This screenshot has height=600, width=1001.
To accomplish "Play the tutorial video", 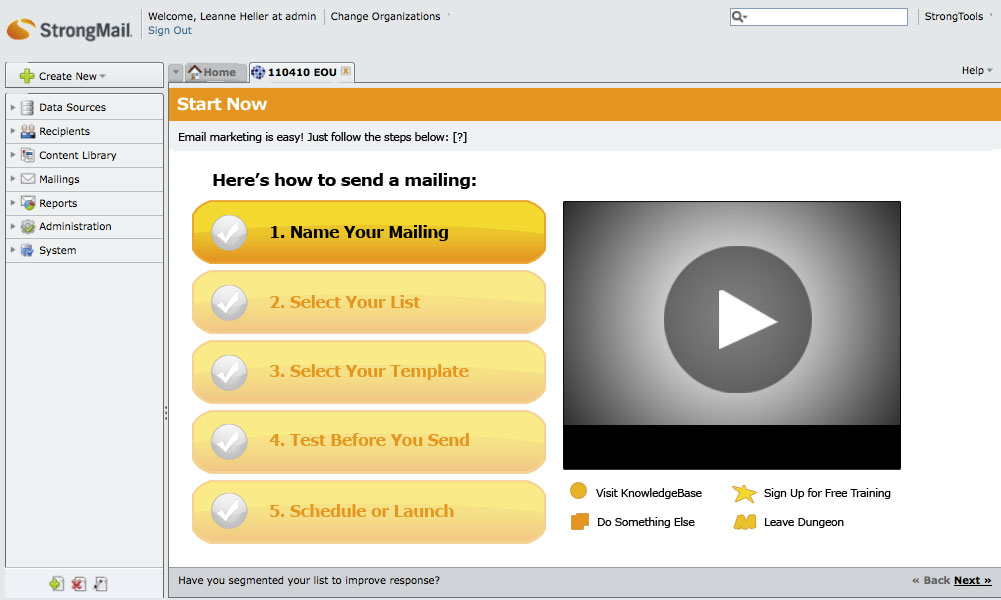I will coord(738,319).
